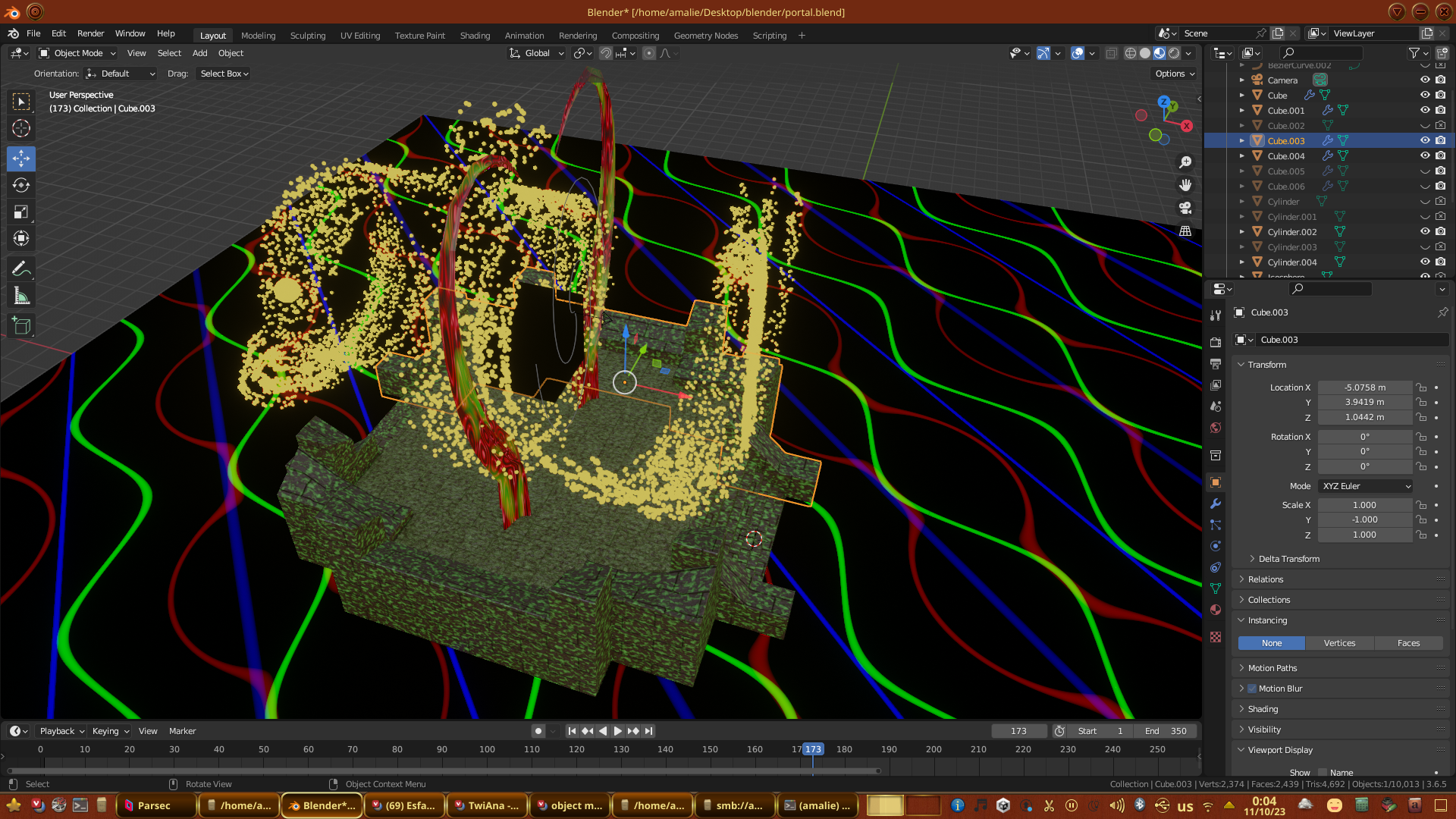The width and height of the screenshot is (1456, 819).
Task: Enable the Motion Blur checkbox
Action: (x=1252, y=689)
